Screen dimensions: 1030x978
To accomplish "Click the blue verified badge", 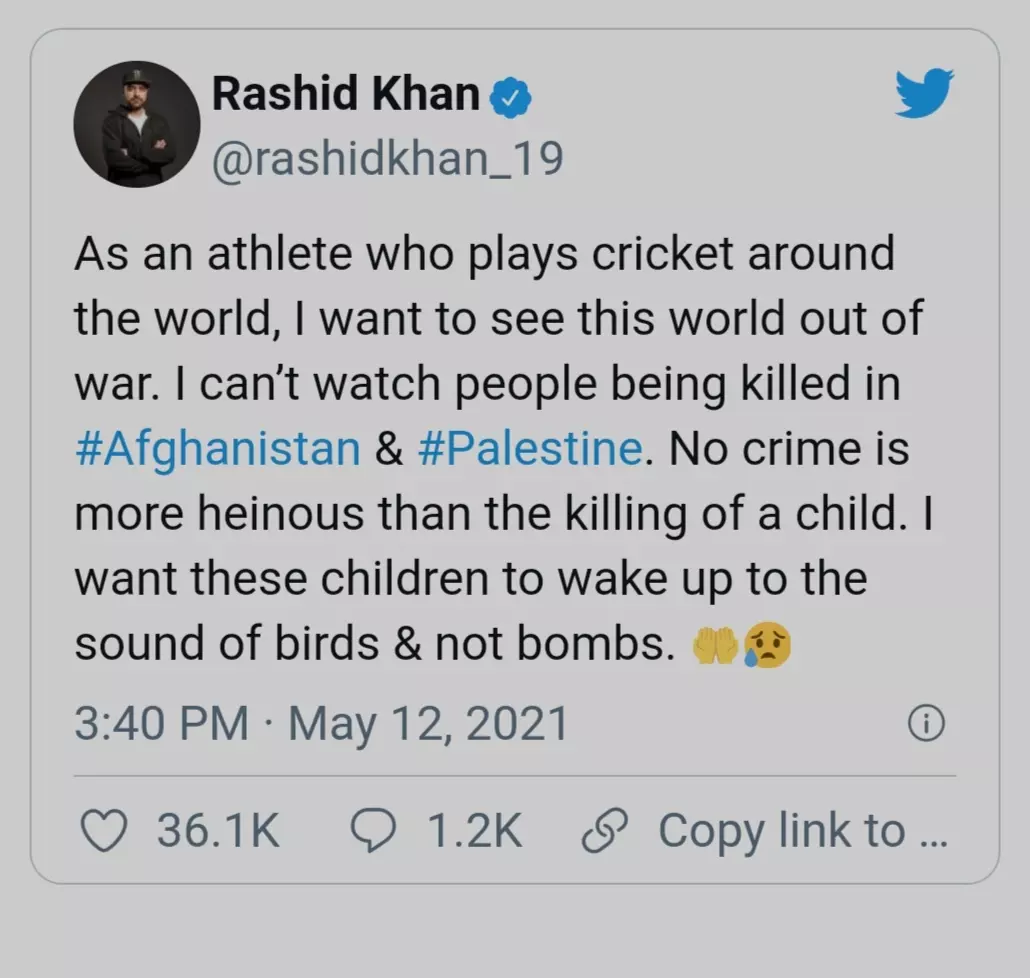I will click(511, 97).
